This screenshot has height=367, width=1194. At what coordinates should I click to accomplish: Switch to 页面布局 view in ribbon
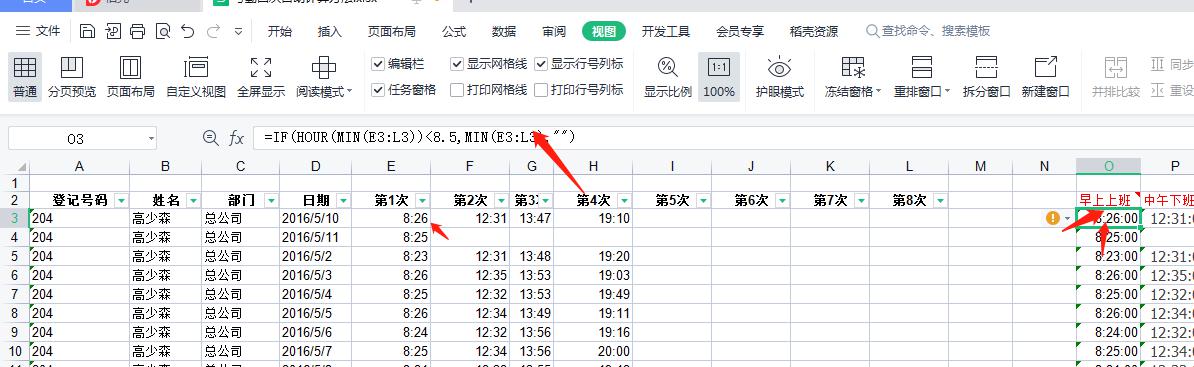pos(130,77)
